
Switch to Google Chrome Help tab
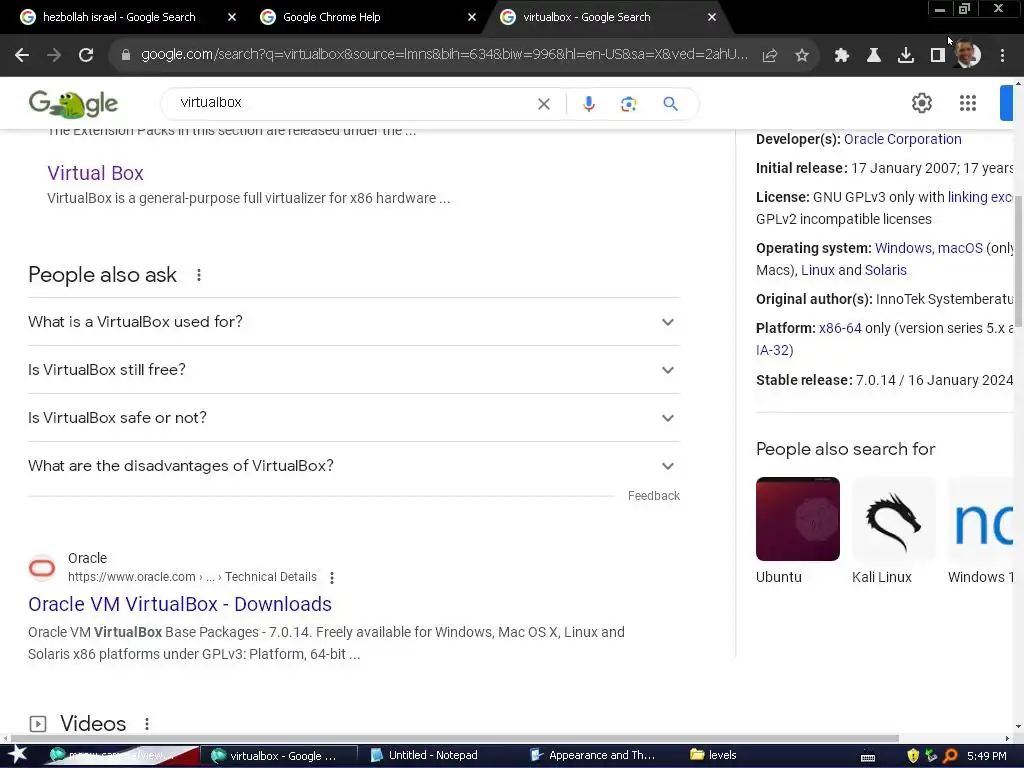pos(331,17)
